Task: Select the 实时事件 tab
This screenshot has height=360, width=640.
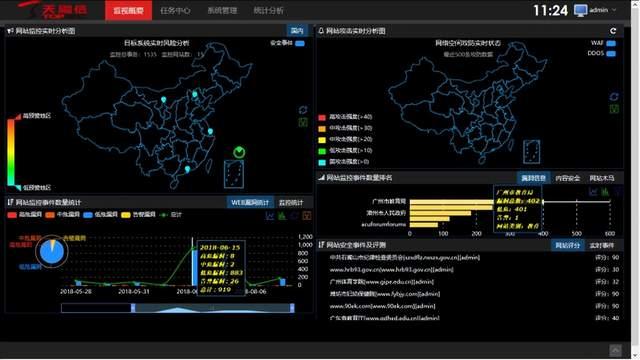Action: [602, 245]
